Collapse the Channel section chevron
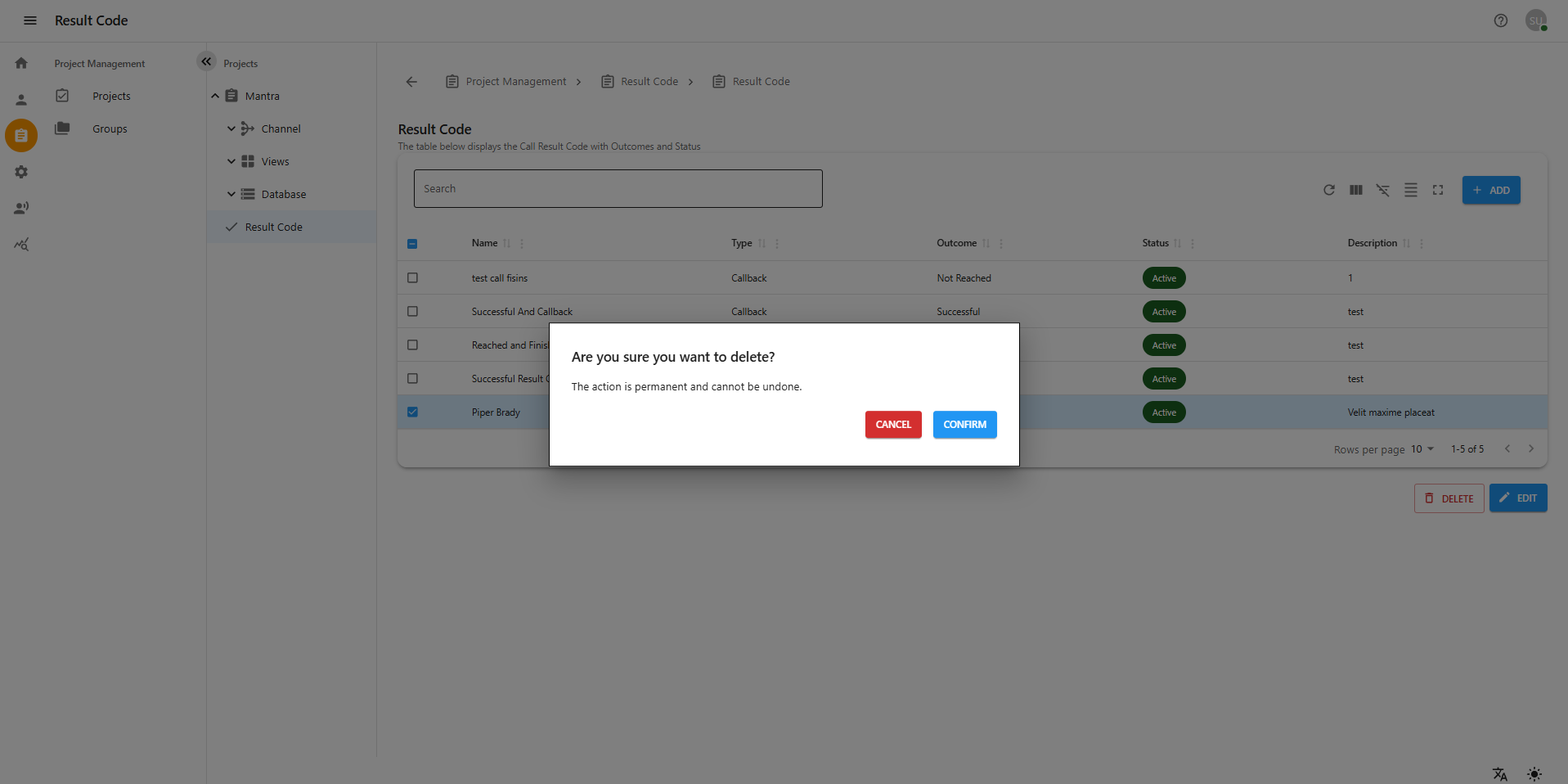This screenshot has width=1568, height=784. 231,128
